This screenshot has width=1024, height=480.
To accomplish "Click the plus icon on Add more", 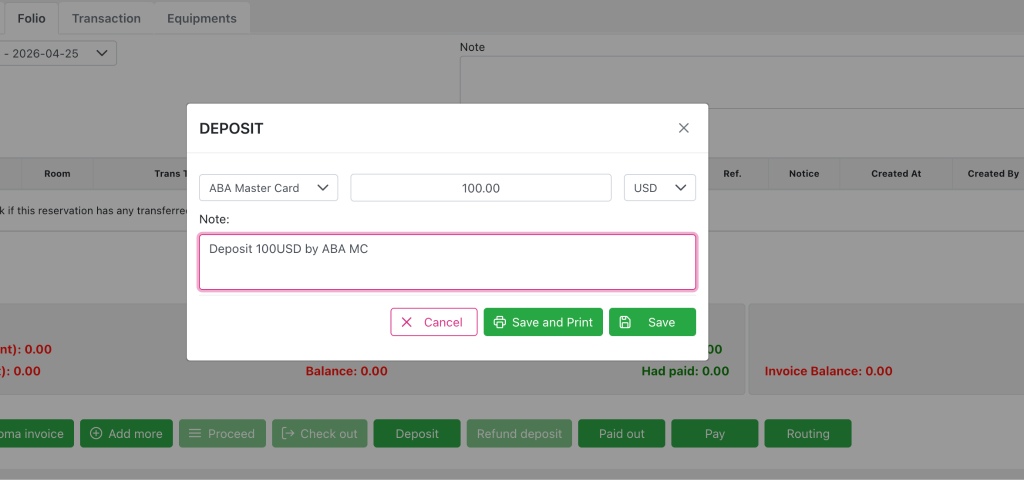I will point(96,433).
